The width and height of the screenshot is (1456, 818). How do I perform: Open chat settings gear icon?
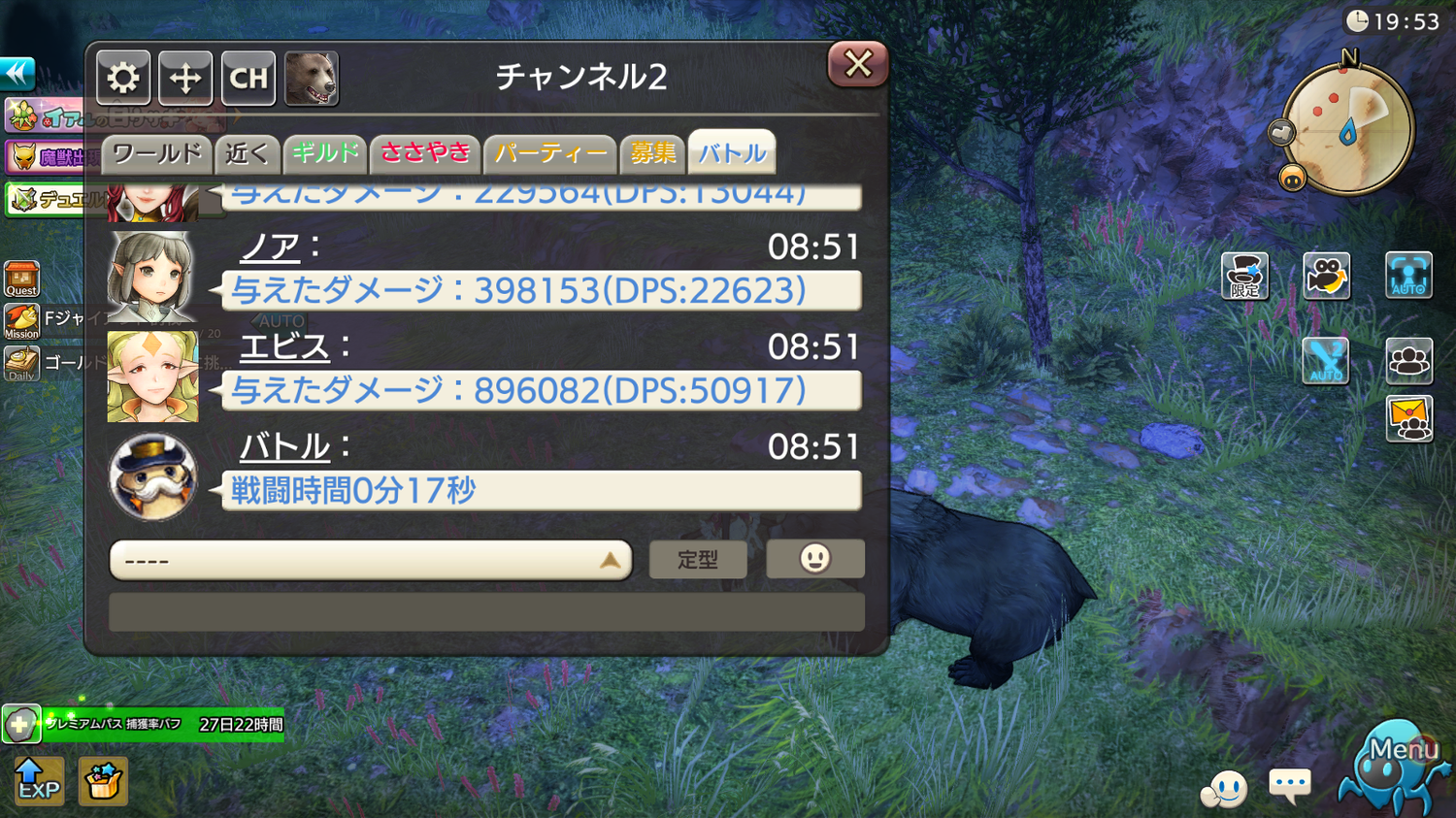coord(123,78)
